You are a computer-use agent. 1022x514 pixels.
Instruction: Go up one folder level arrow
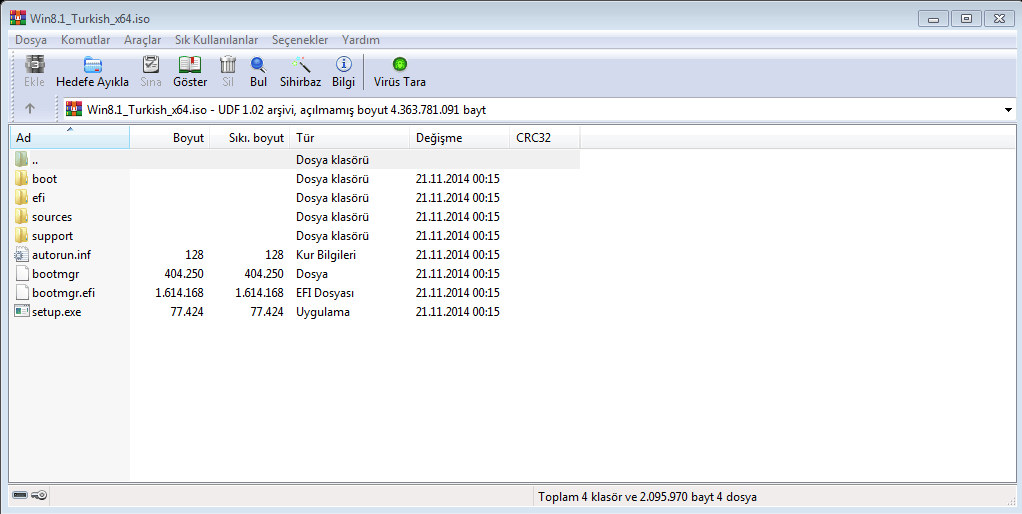[x=30, y=109]
